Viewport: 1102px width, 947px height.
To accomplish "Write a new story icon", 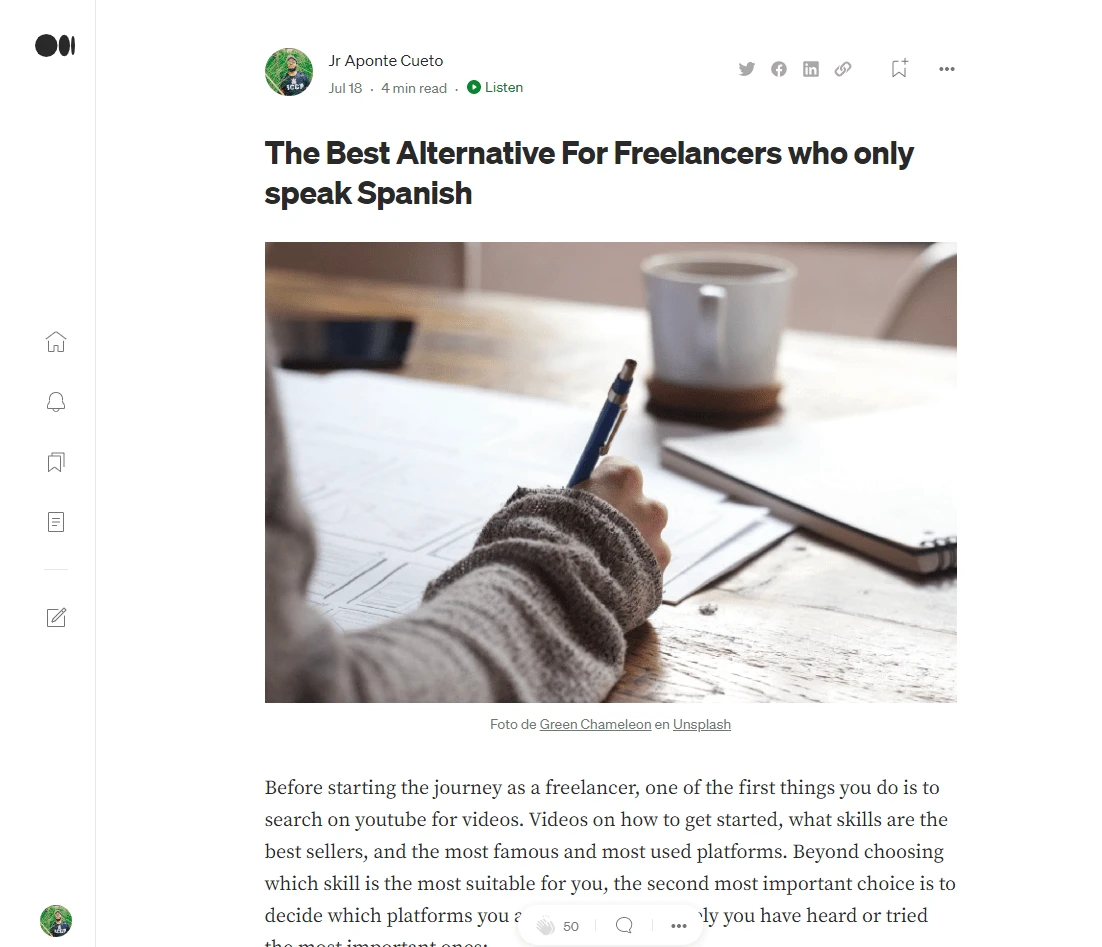I will tap(56, 617).
